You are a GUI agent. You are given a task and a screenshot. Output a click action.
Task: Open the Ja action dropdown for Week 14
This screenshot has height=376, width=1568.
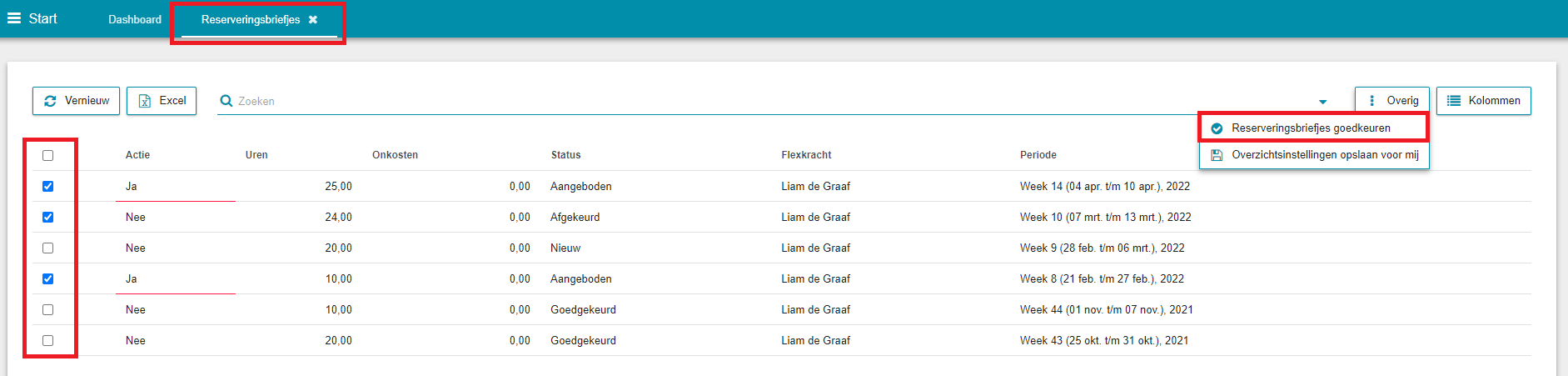point(176,187)
